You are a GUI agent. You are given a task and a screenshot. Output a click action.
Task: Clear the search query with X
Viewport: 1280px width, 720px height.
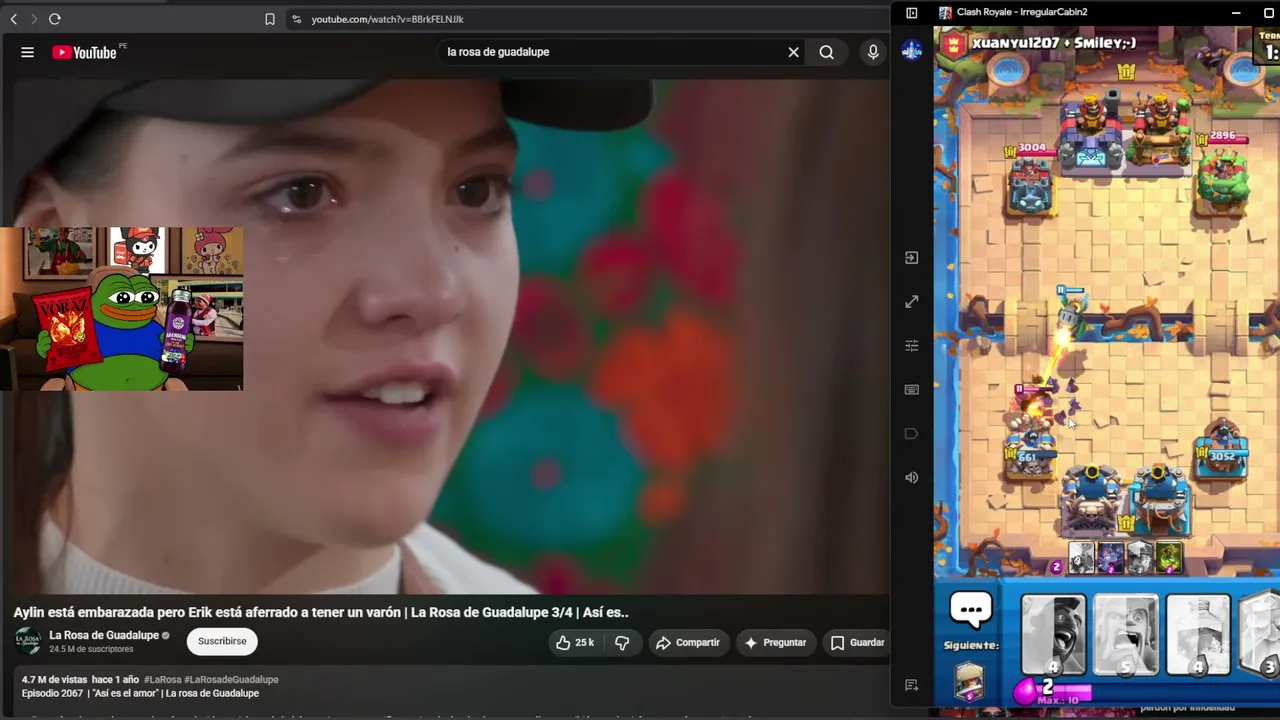794,52
